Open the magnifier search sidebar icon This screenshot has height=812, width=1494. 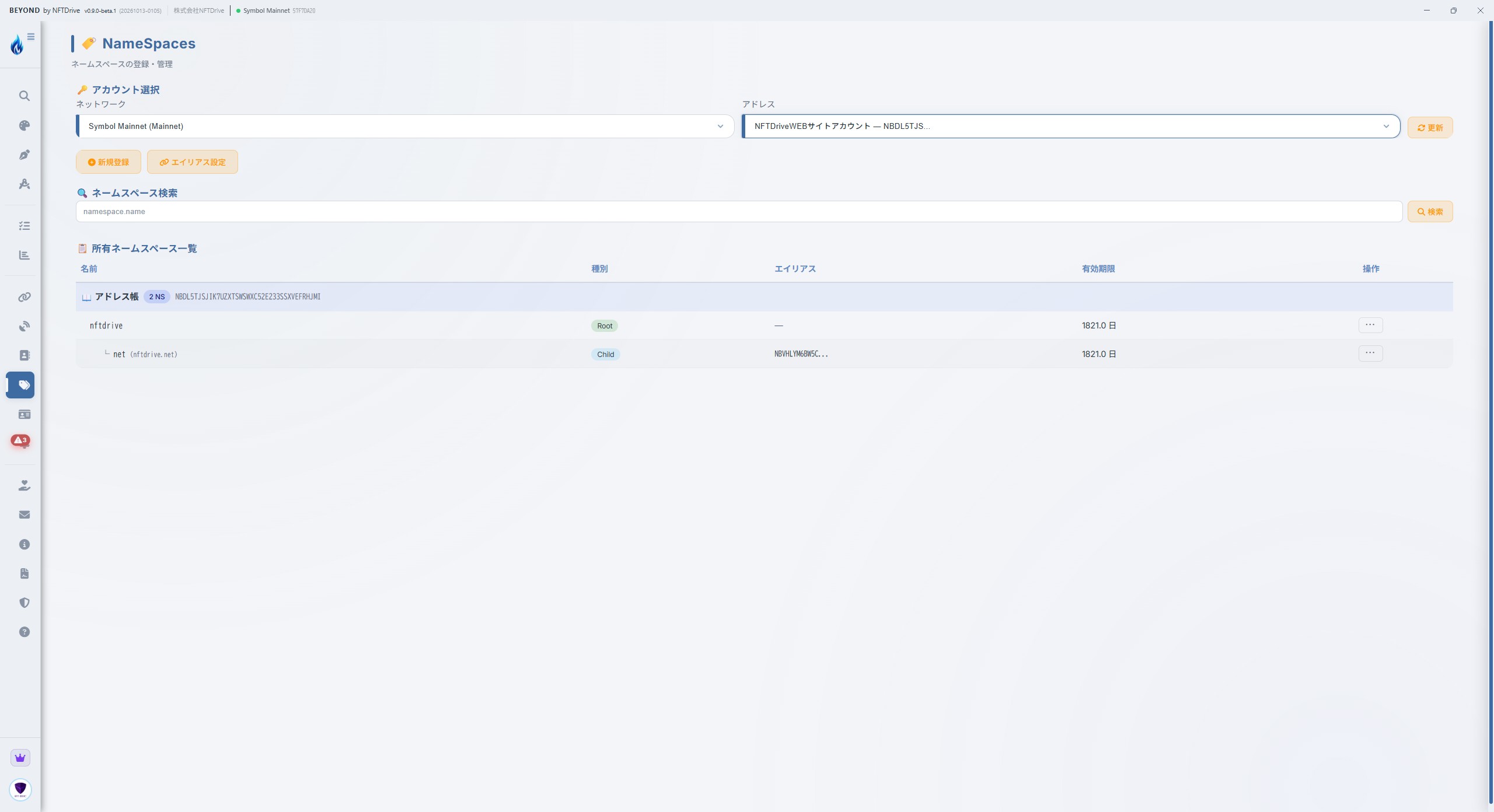click(x=24, y=96)
